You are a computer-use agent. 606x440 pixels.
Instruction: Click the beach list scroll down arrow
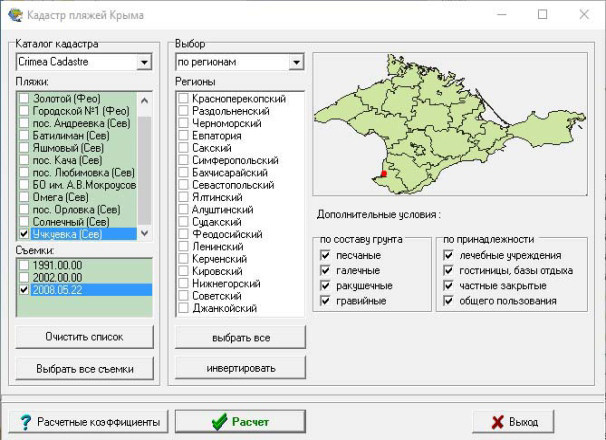tap(145, 233)
